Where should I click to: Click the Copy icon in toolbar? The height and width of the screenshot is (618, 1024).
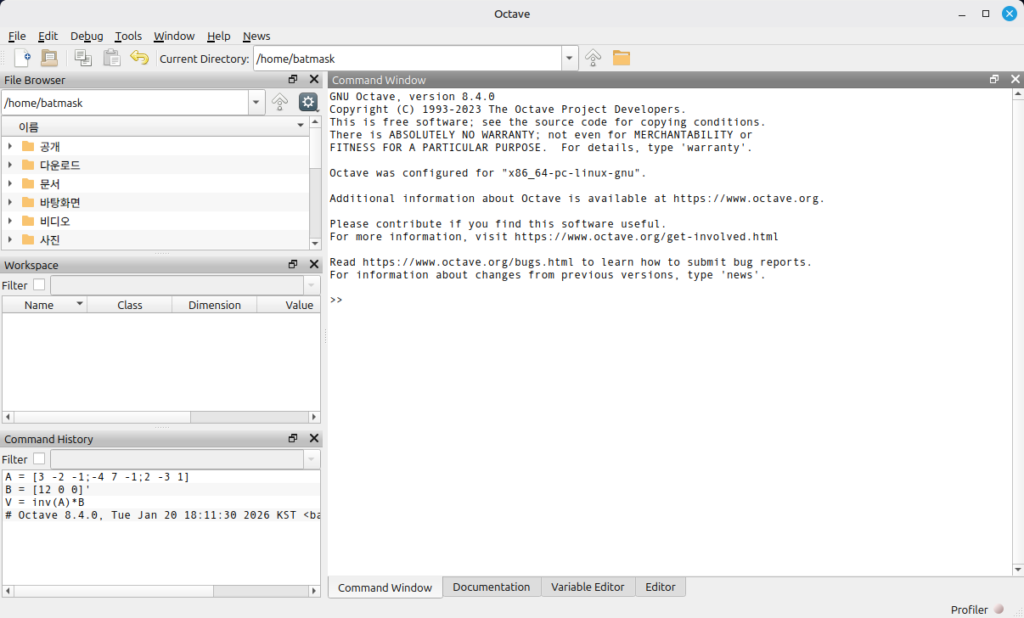[x=83, y=58]
